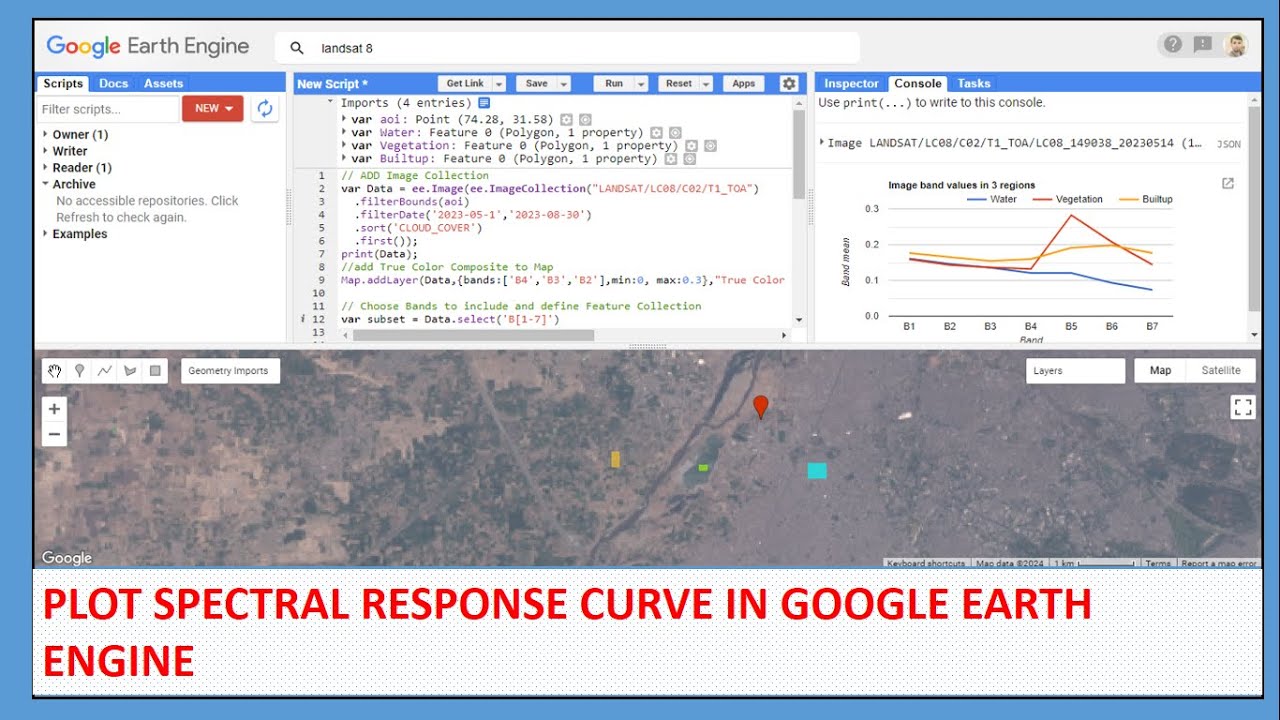Toggle fullscreen map view
This screenshot has height=720, width=1280.
tap(1243, 407)
